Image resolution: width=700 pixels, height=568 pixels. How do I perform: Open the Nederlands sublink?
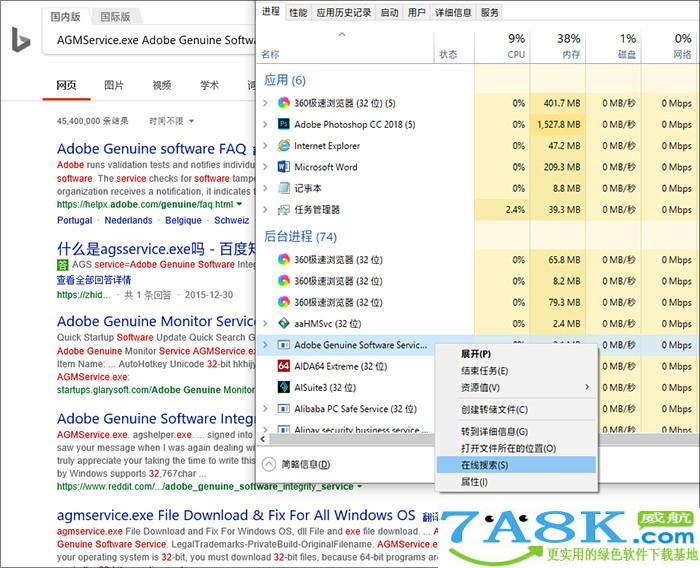click(x=128, y=220)
